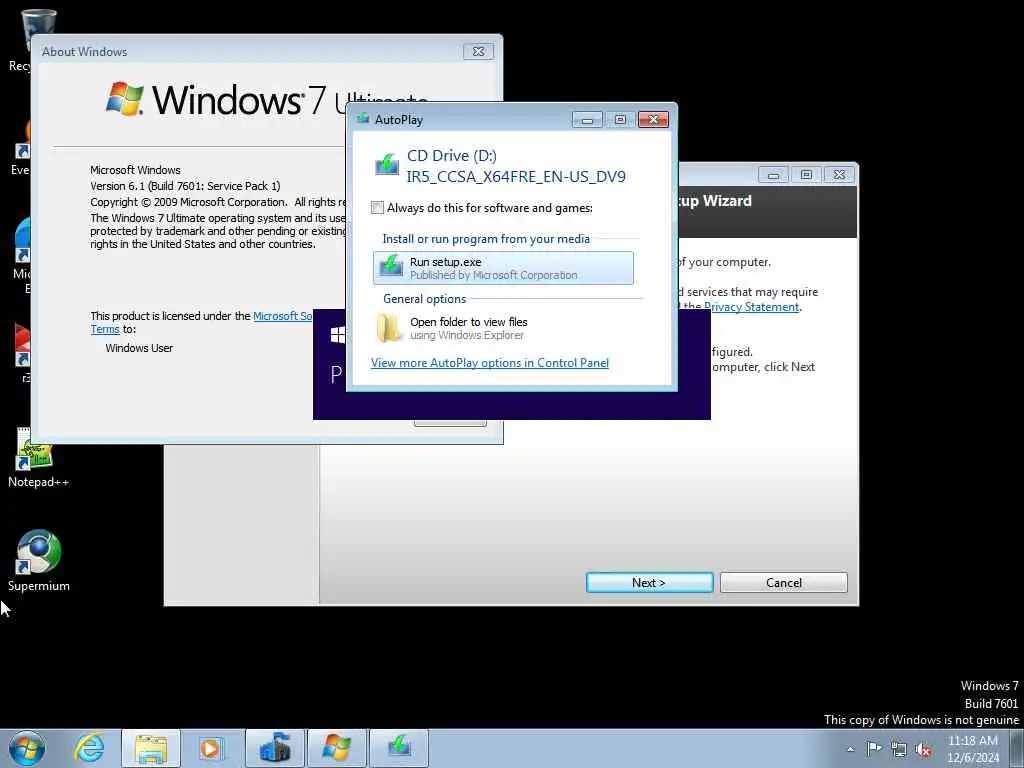Viewport: 1024px width, 768px height.
Task: Click the setup.exe icon in AutoPlay
Action: pyautogui.click(x=391, y=267)
